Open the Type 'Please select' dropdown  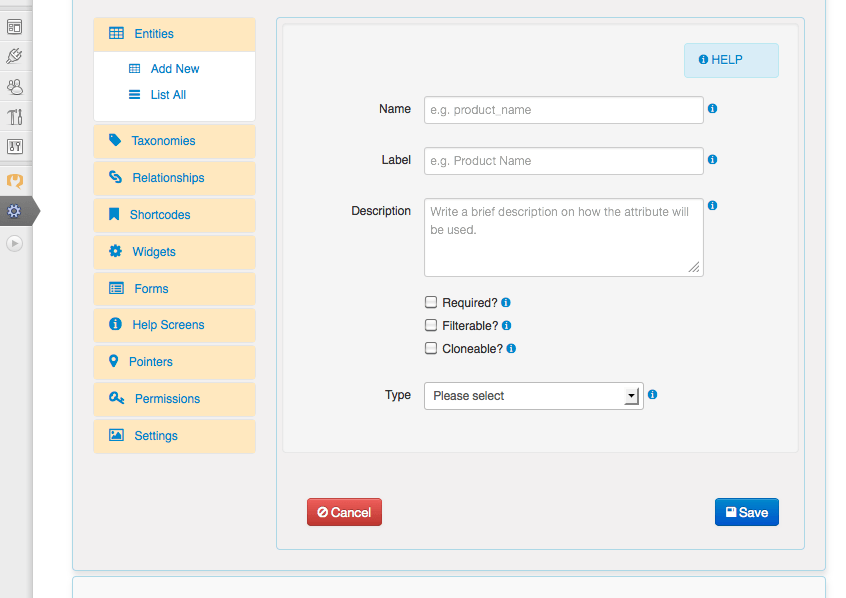[x=532, y=396]
